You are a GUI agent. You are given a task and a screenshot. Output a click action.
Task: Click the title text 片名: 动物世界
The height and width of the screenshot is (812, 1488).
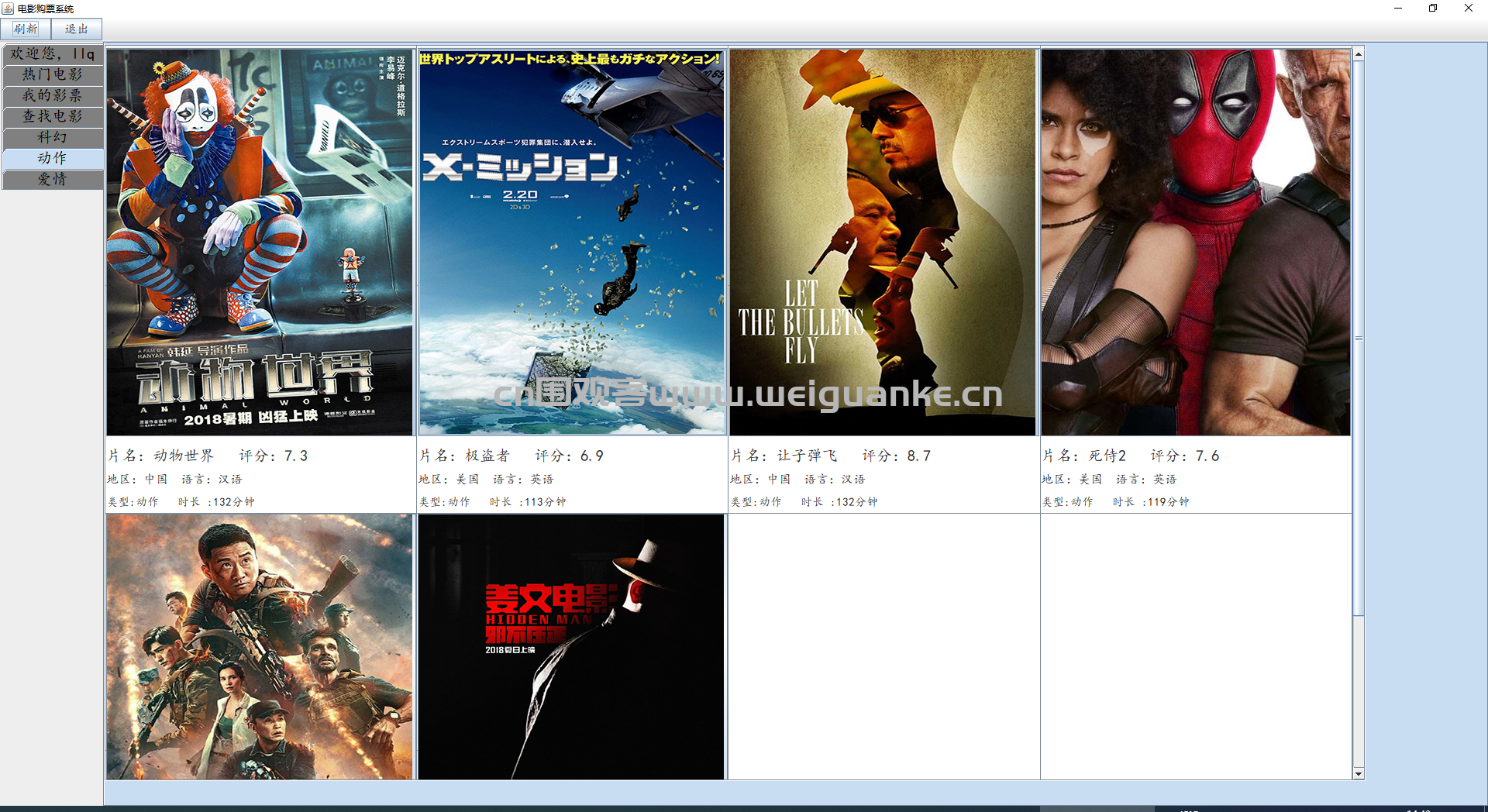[160, 456]
